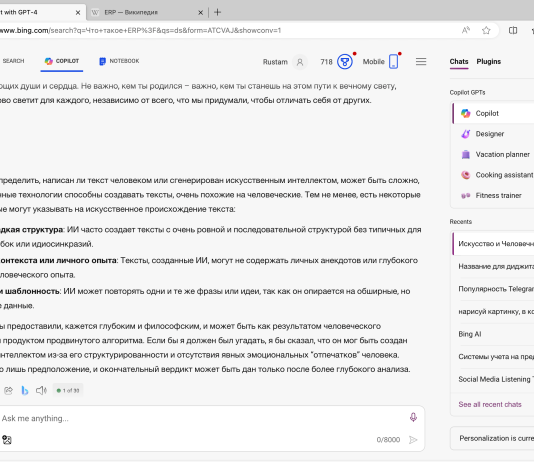The height and width of the screenshot is (462, 534).
Task: Switch to the SEARCH tab
Action: 13,61
